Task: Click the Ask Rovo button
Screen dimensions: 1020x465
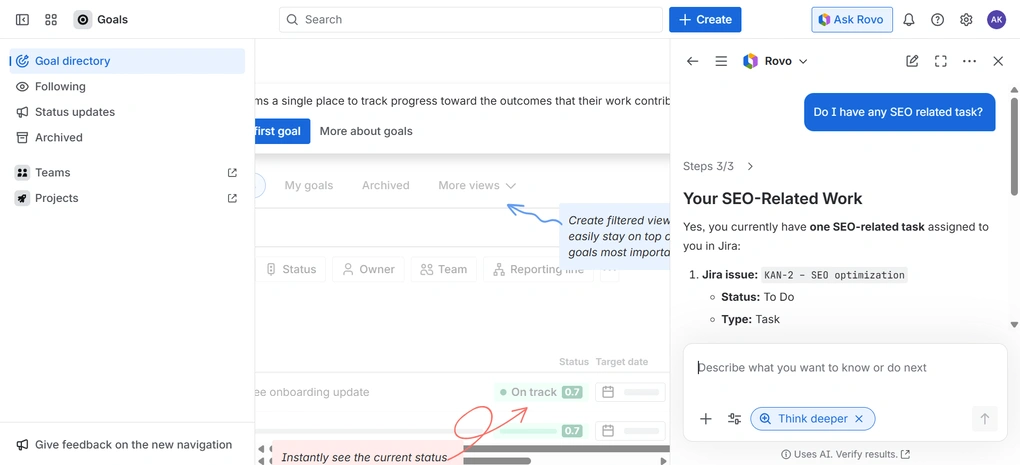Action: coord(851,19)
